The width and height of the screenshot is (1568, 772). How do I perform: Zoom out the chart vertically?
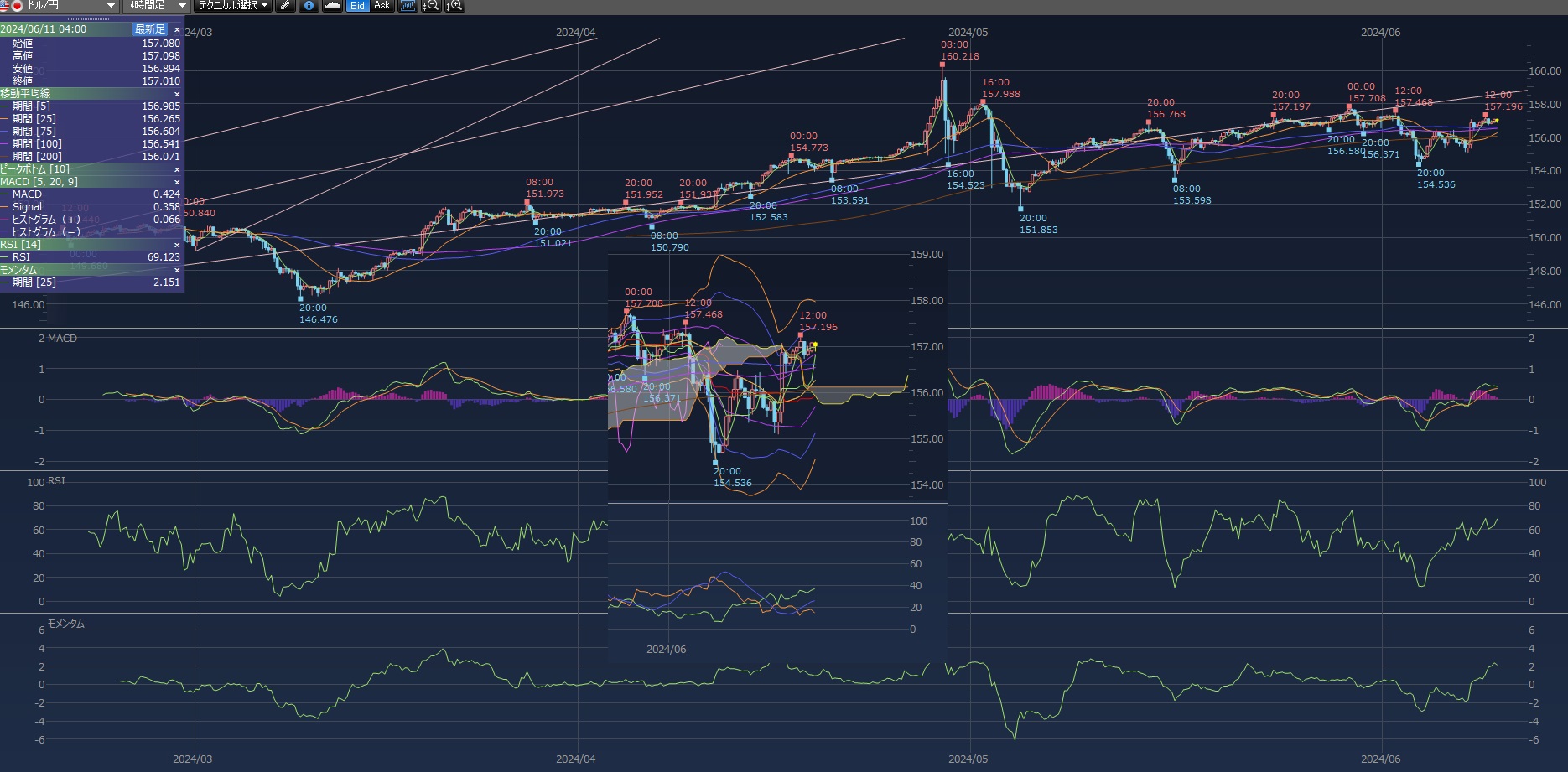(x=430, y=6)
